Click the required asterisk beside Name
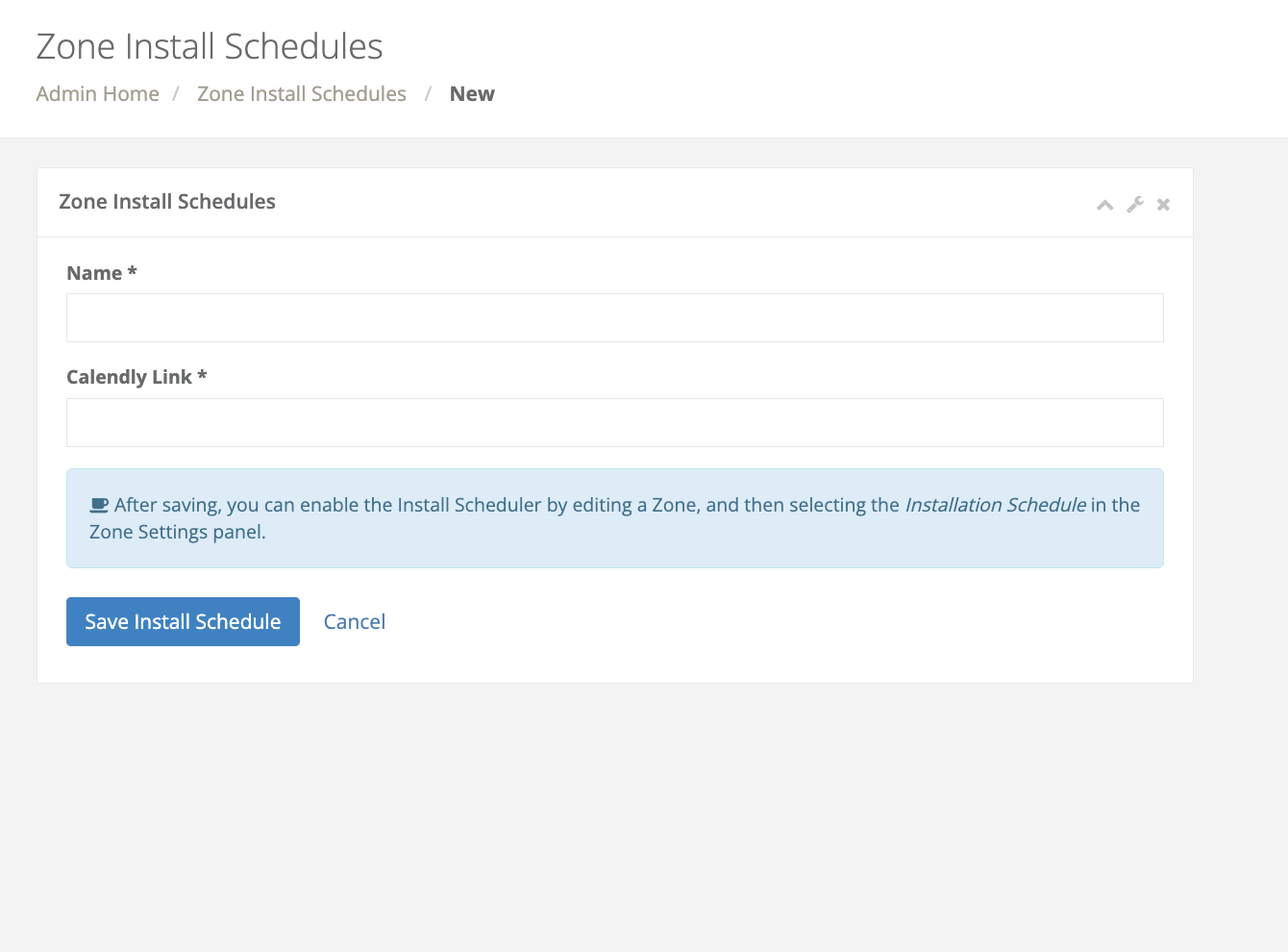This screenshot has width=1288, height=952. tap(133, 272)
